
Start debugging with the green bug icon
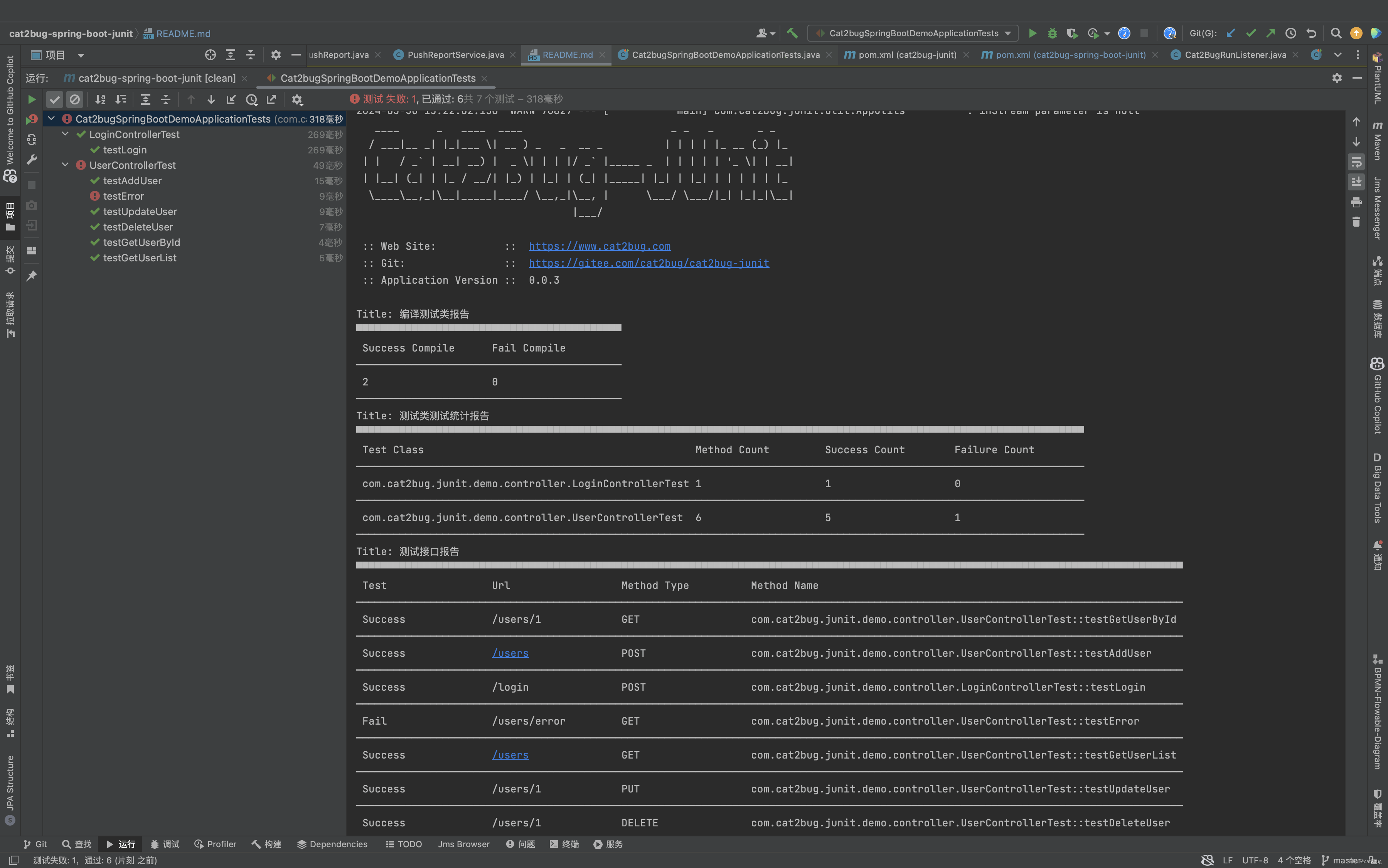[1052, 33]
